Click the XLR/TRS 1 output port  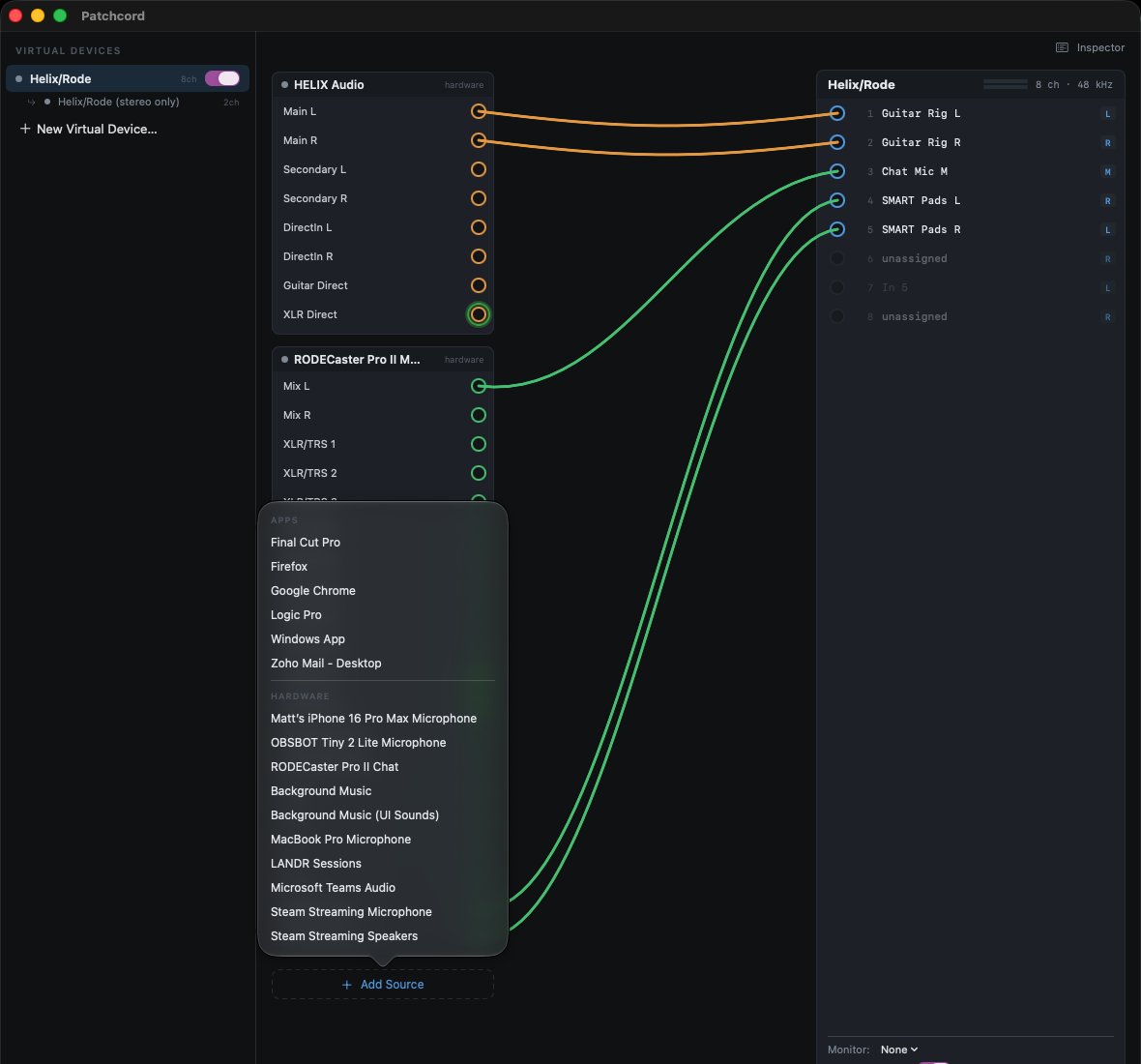click(478, 444)
